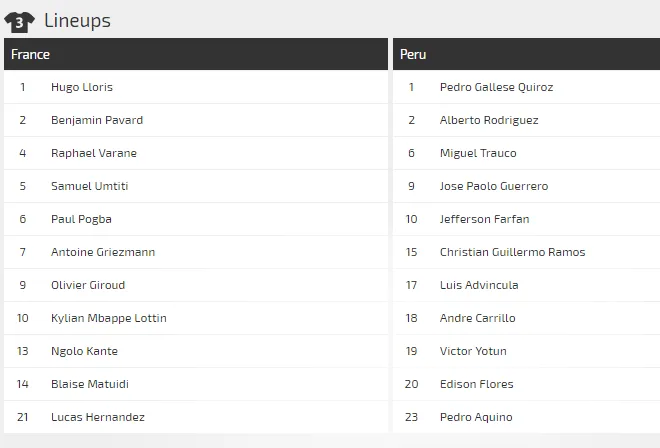Click the jersey icon beside Lineups
The height and width of the screenshot is (448, 660).
[20, 21]
